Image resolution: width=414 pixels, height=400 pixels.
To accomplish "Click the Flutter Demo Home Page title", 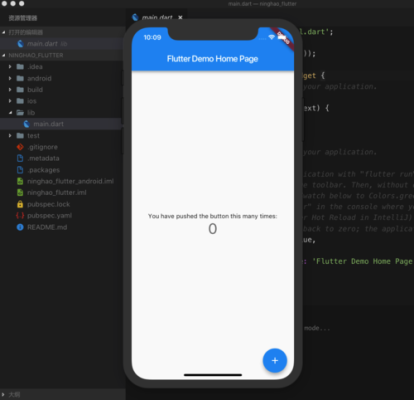I will click(212, 59).
